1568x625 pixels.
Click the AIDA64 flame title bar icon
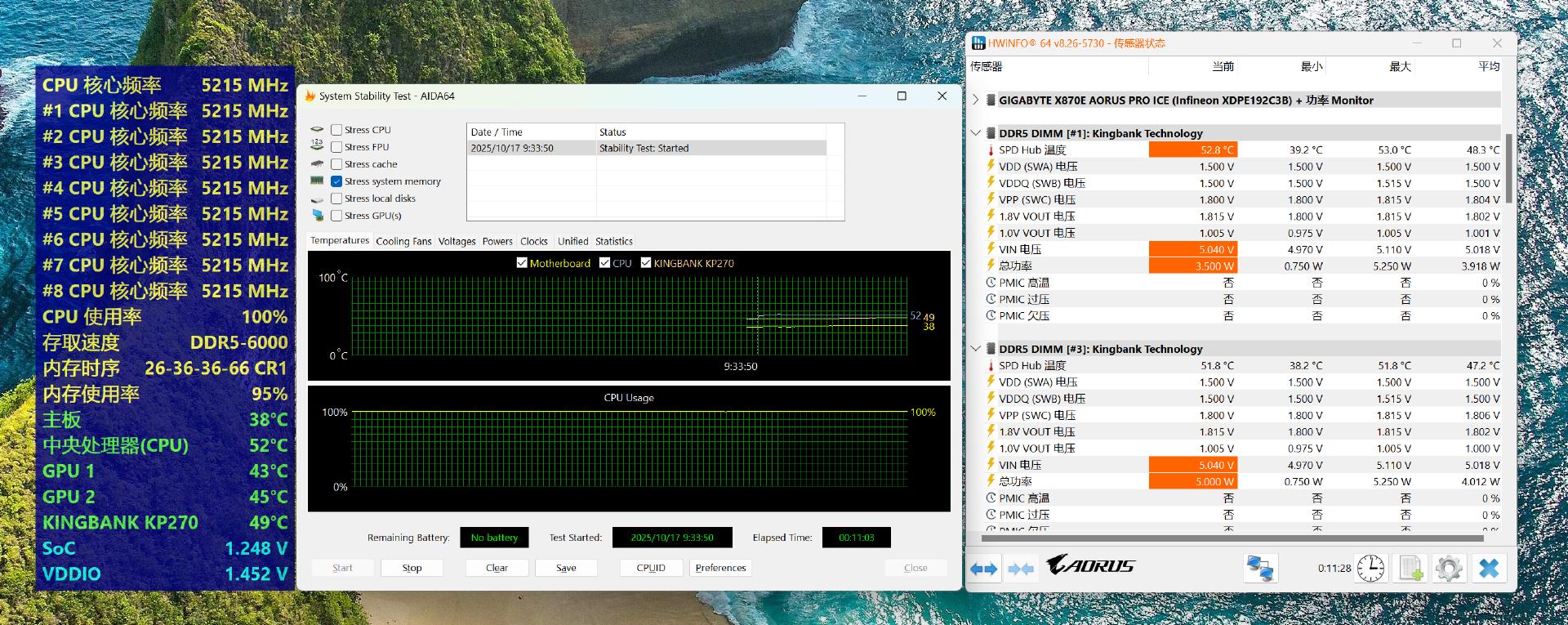point(310,96)
